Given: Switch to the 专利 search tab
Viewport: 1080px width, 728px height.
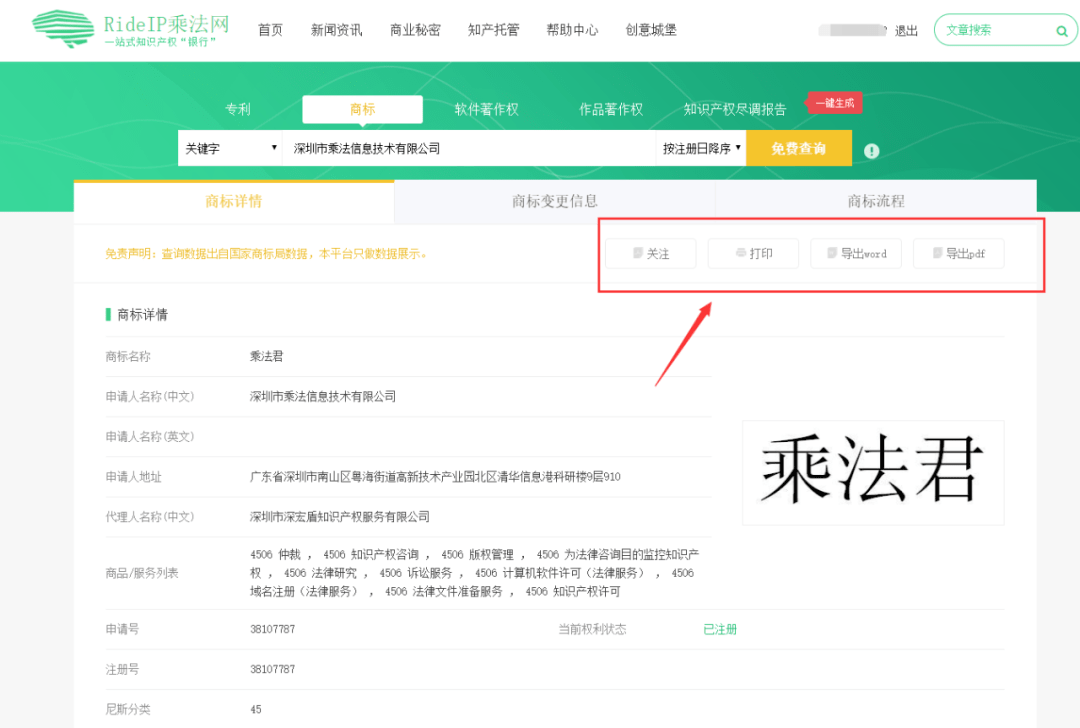Looking at the screenshot, I should [x=238, y=109].
